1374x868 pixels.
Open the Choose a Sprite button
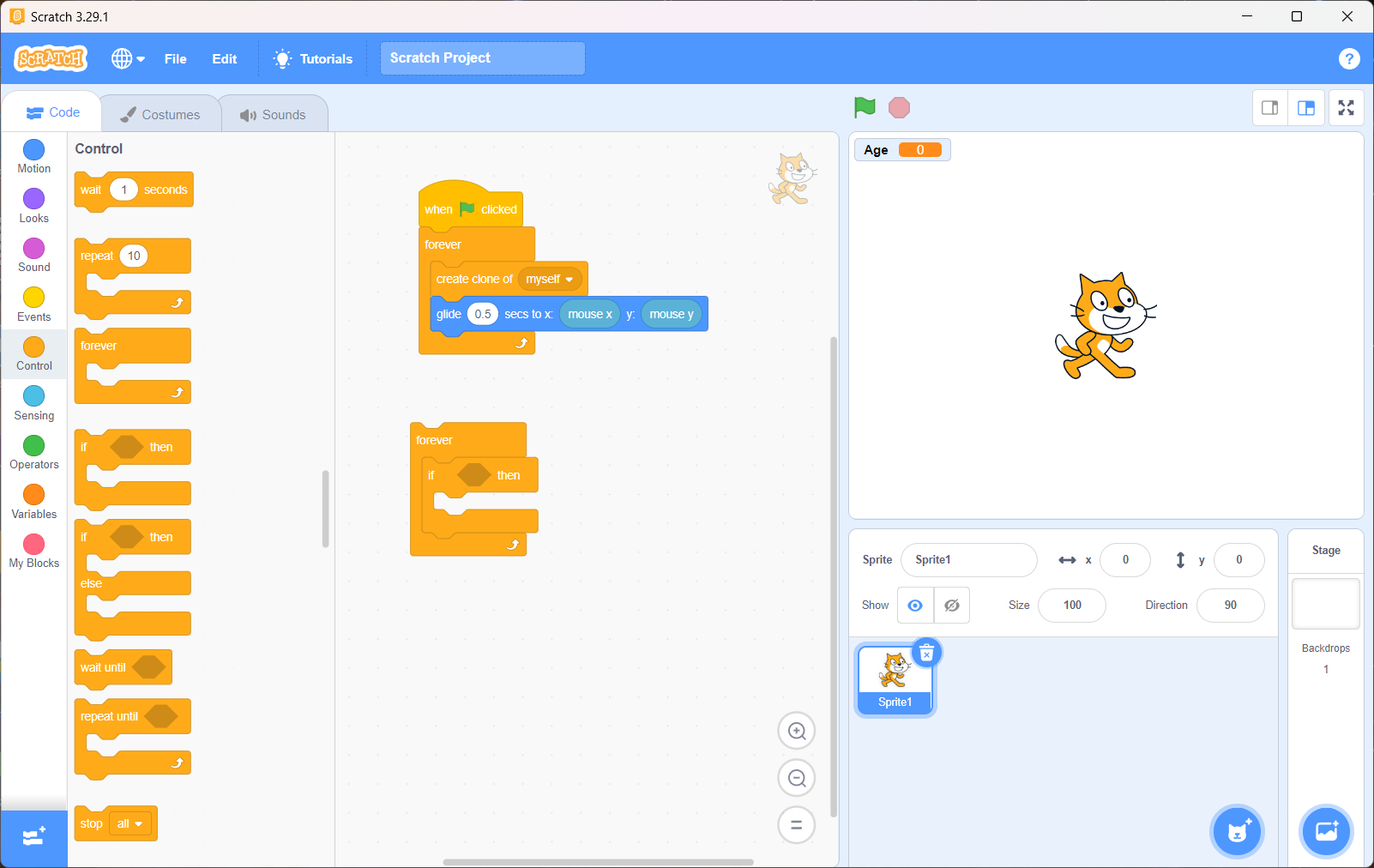coord(1236,831)
